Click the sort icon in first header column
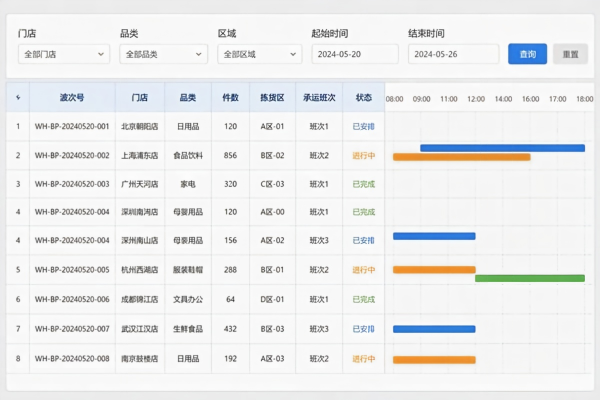The width and height of the screenshot is (600, 400). tap(18, 98)
